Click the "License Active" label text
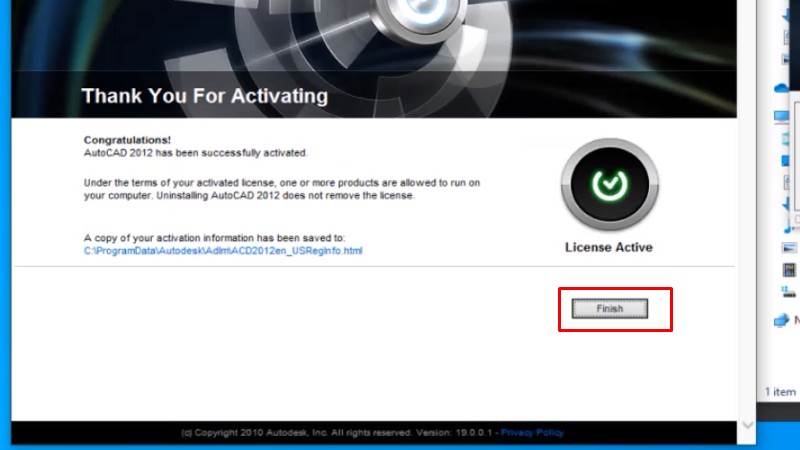The width and height of the screenshot is (800, 450). tap(608, 247)
